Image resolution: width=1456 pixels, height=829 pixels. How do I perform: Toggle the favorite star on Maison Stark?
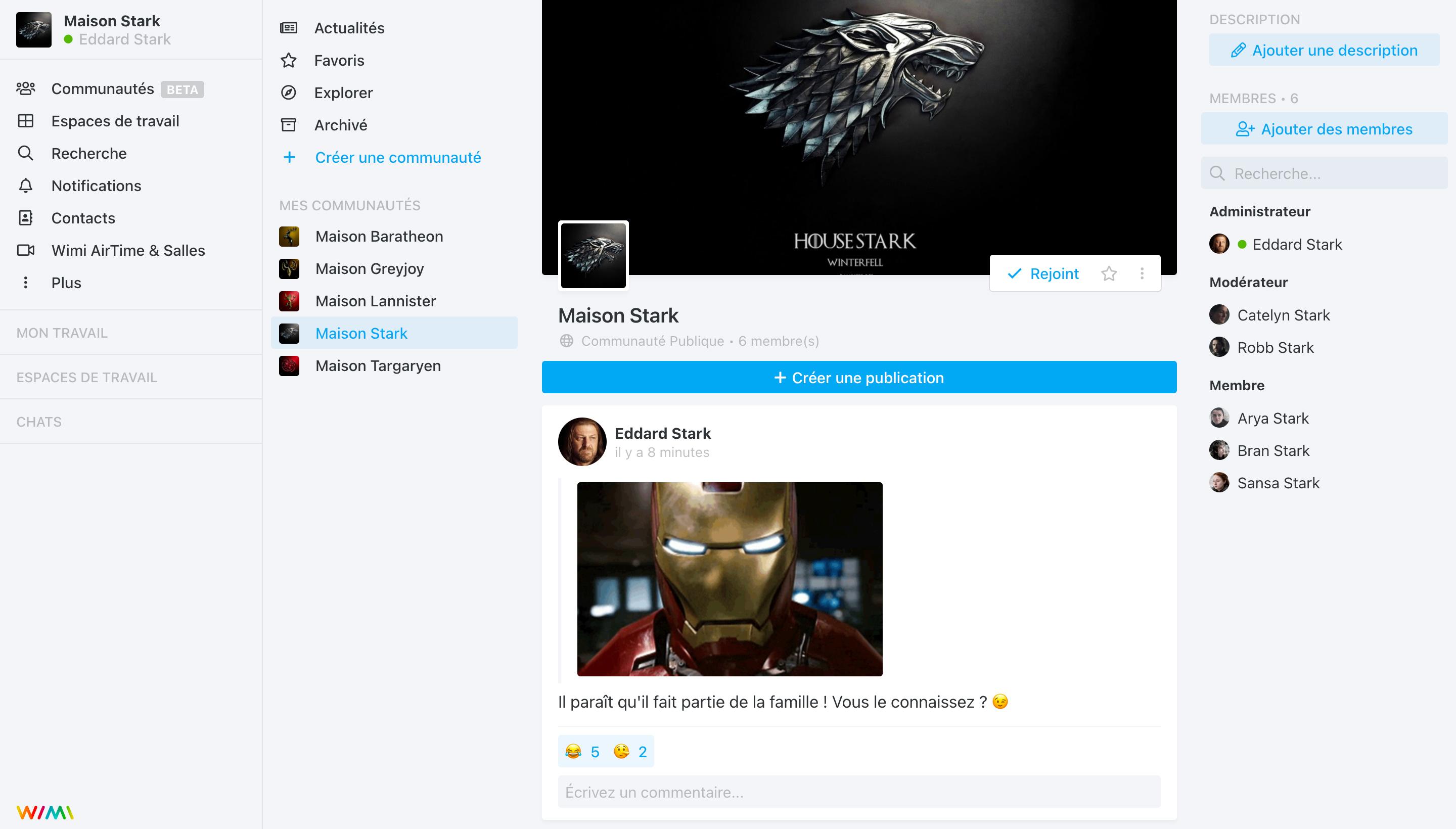coord(1108,274)
